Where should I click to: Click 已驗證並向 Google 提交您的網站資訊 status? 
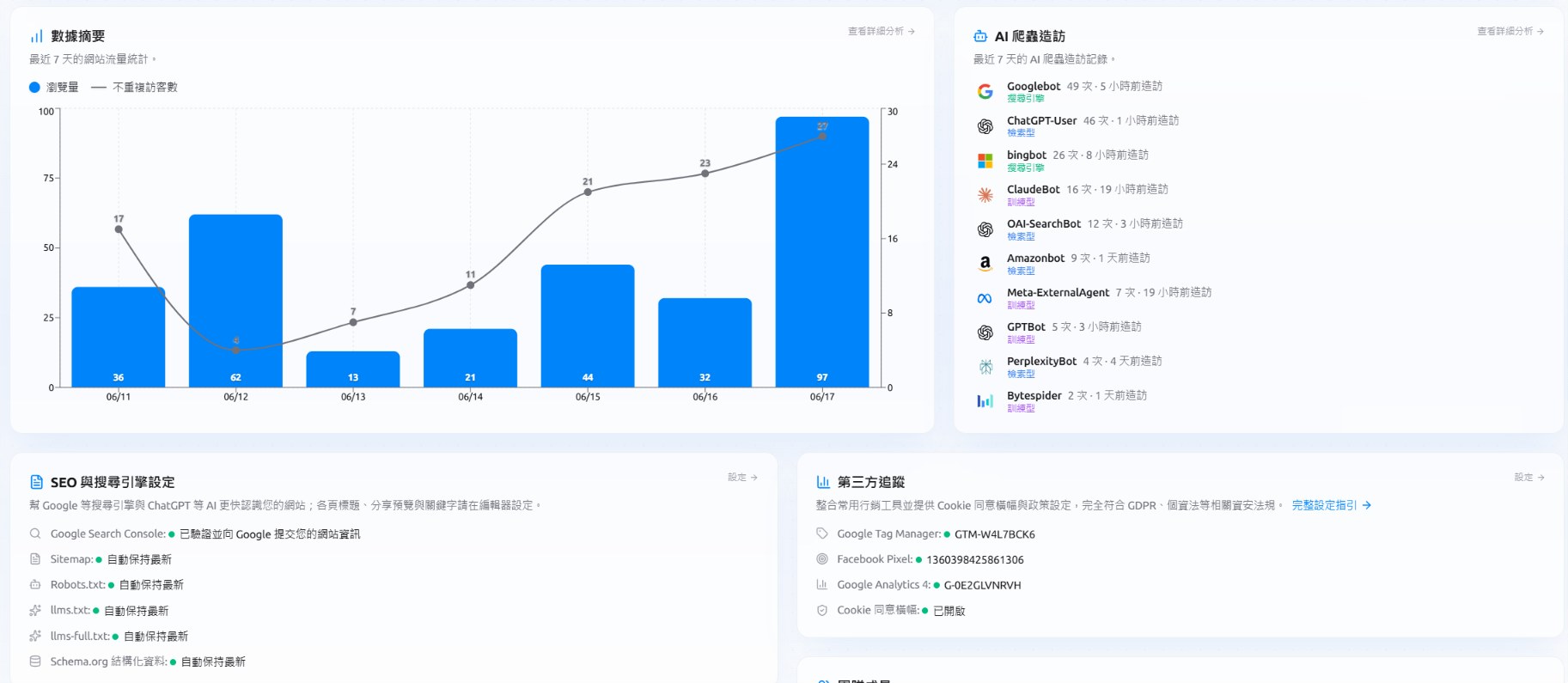point(270,534)
